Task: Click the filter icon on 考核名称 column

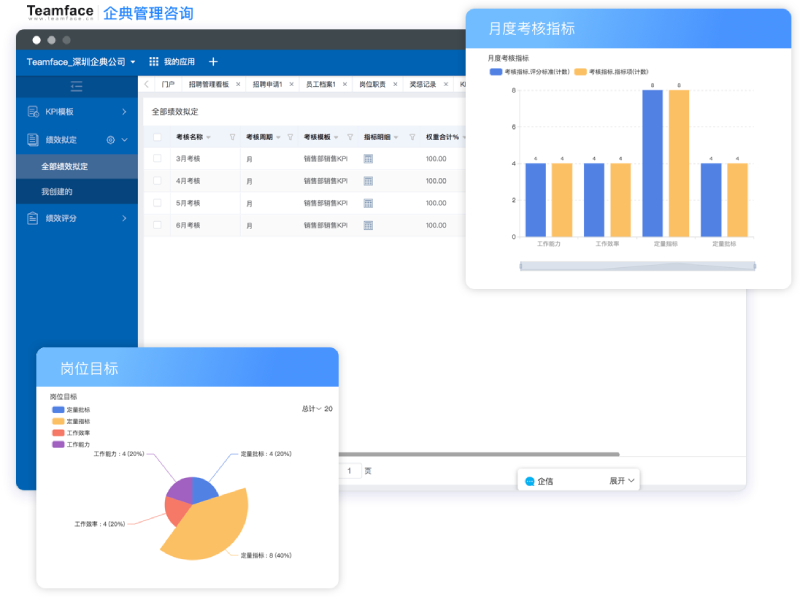Action: (x=233, y=137)
